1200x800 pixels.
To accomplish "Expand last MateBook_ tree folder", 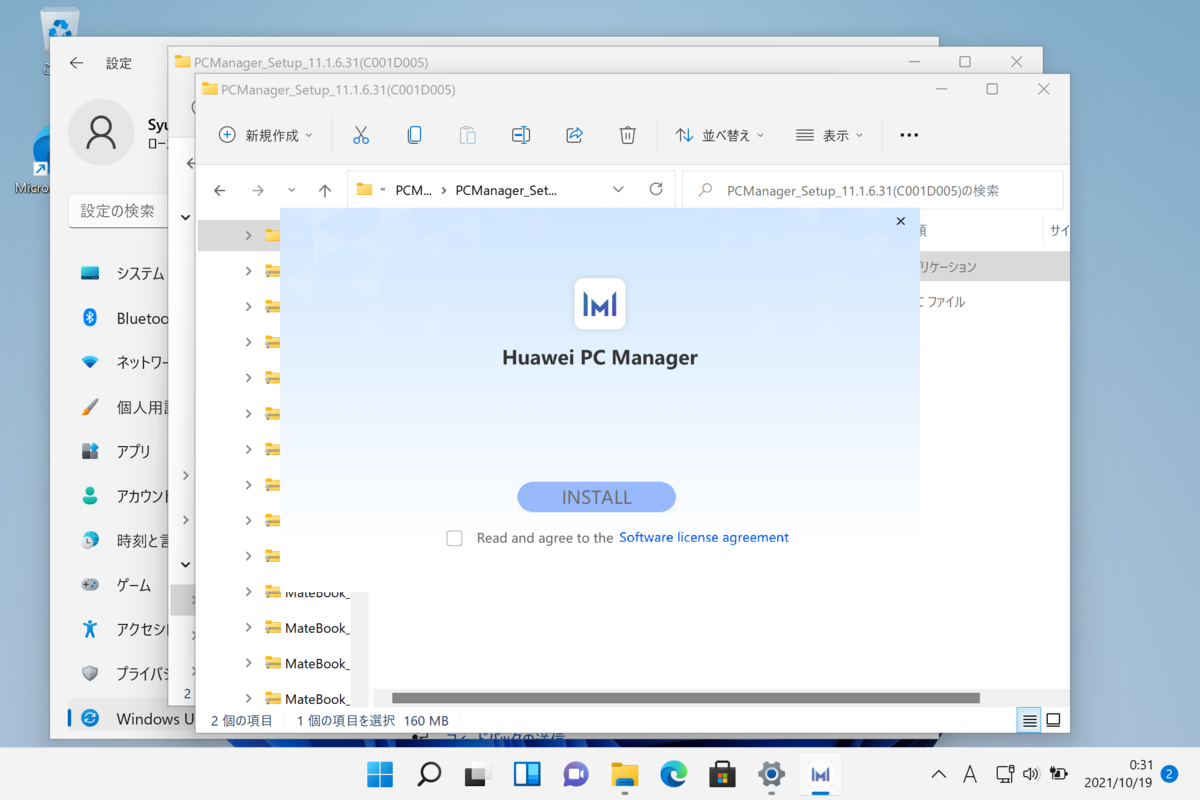I will coord(248,698).
